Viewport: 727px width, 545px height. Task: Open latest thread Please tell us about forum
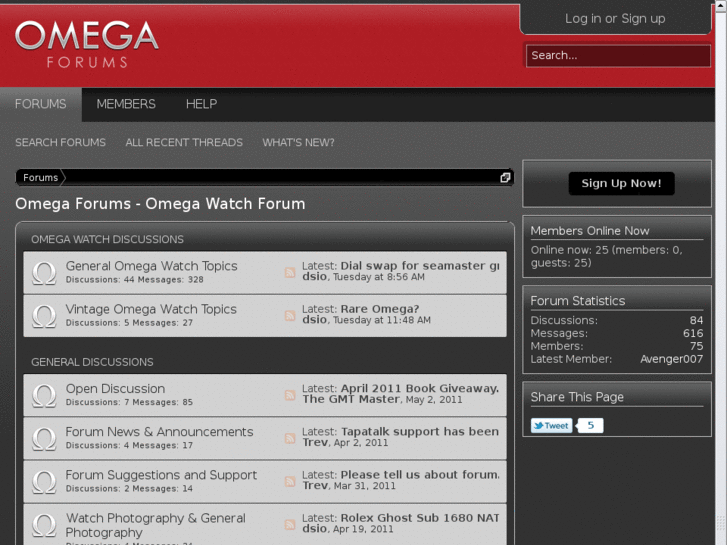coord(420,475)
